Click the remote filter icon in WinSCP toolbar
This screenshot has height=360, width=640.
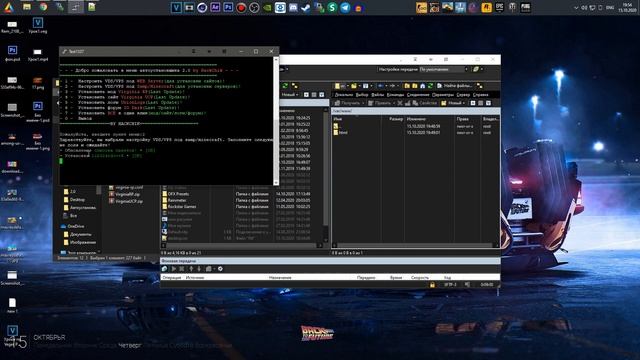coord(366,86)
